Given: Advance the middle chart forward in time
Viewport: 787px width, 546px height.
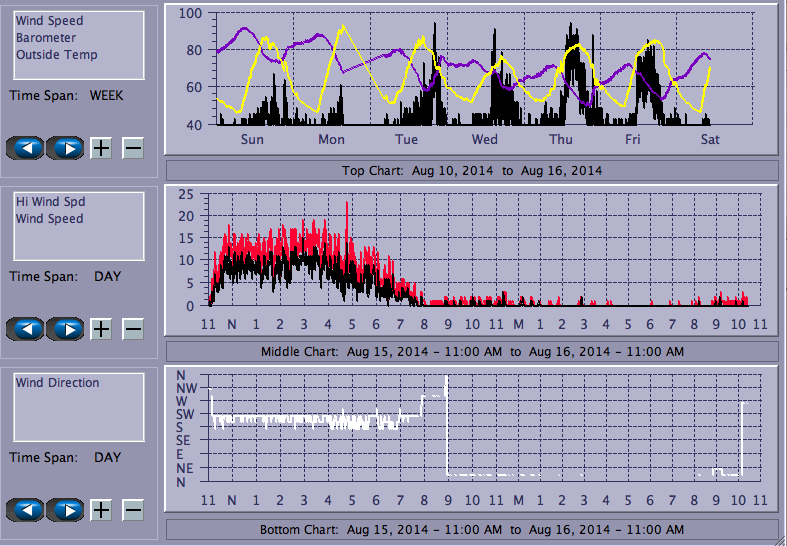Looking at the screenshot, I should pyautogui.click(x=65, y=329).
